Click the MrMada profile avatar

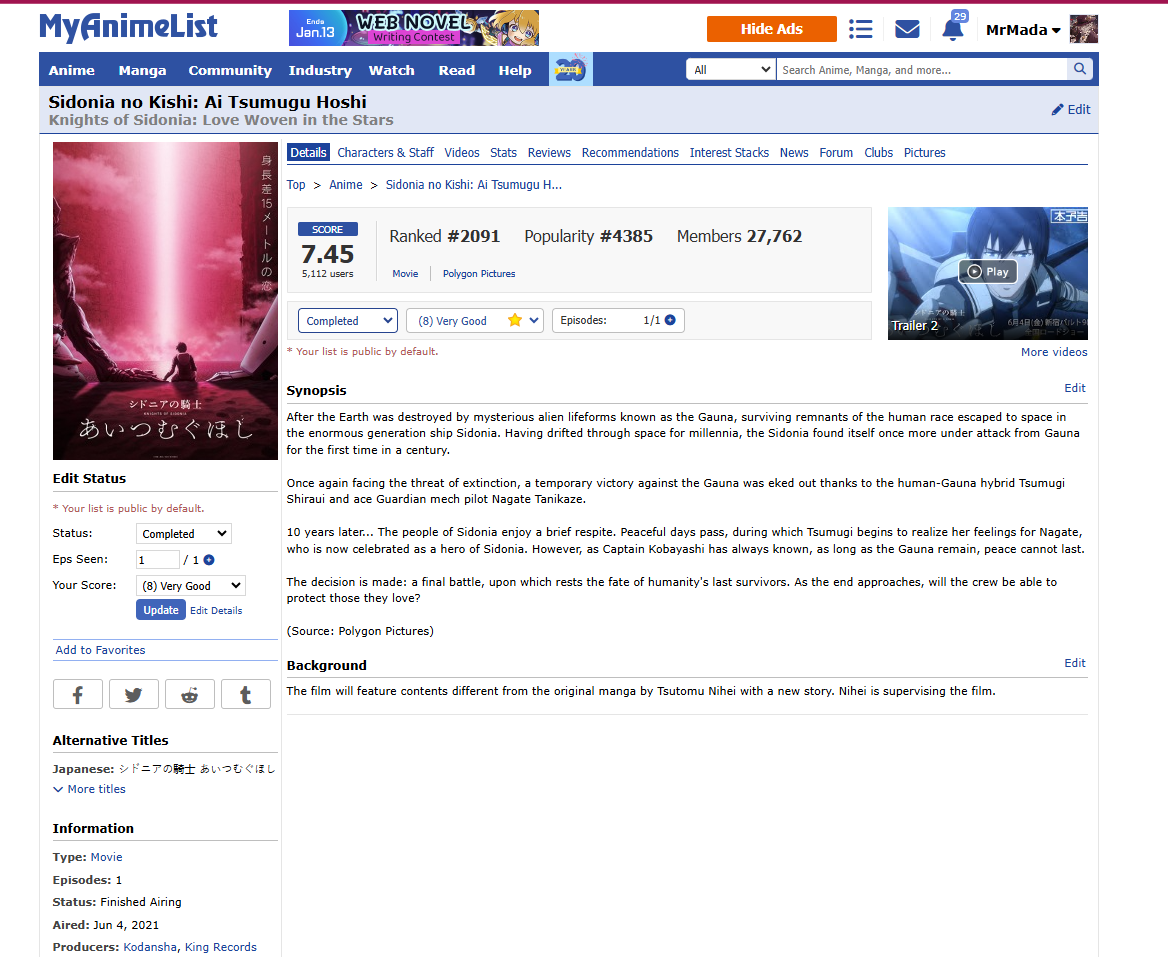pos(1084,29)
